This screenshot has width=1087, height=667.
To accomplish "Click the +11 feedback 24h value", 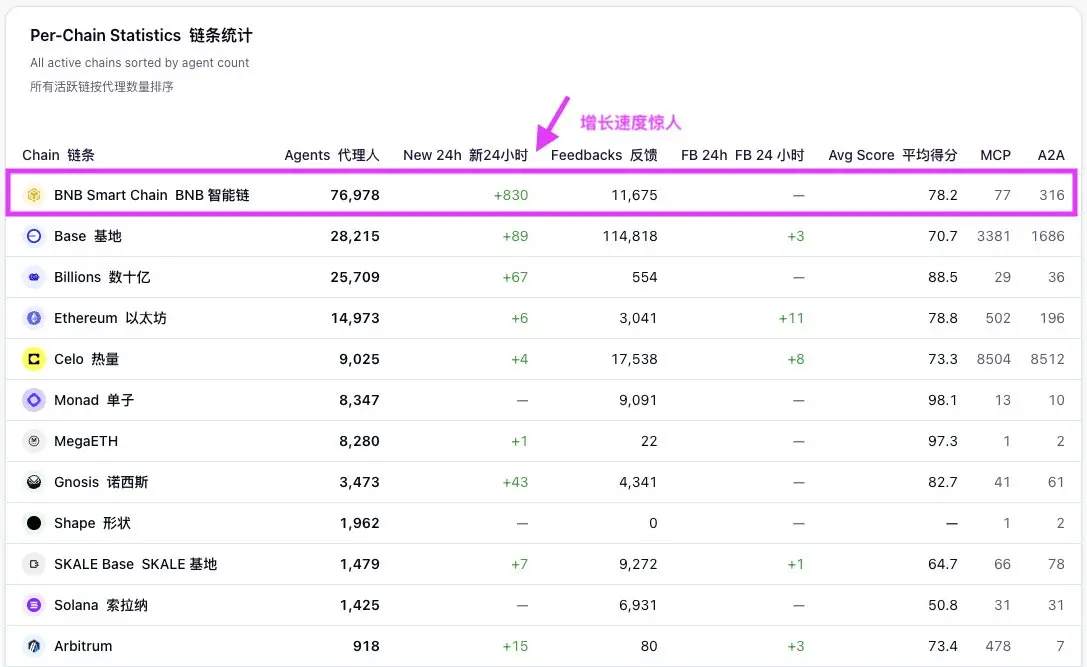I will [x=791, y=318].
